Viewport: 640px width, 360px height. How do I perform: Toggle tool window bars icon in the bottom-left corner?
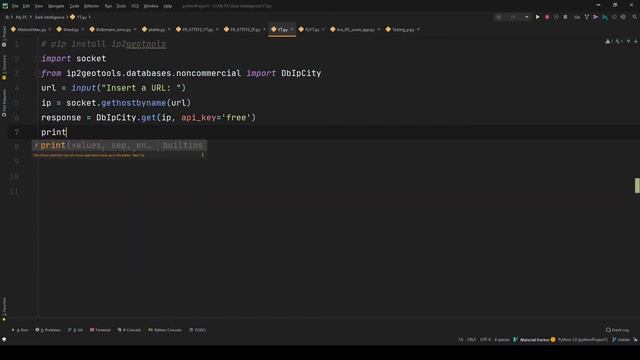coord(4,339)
